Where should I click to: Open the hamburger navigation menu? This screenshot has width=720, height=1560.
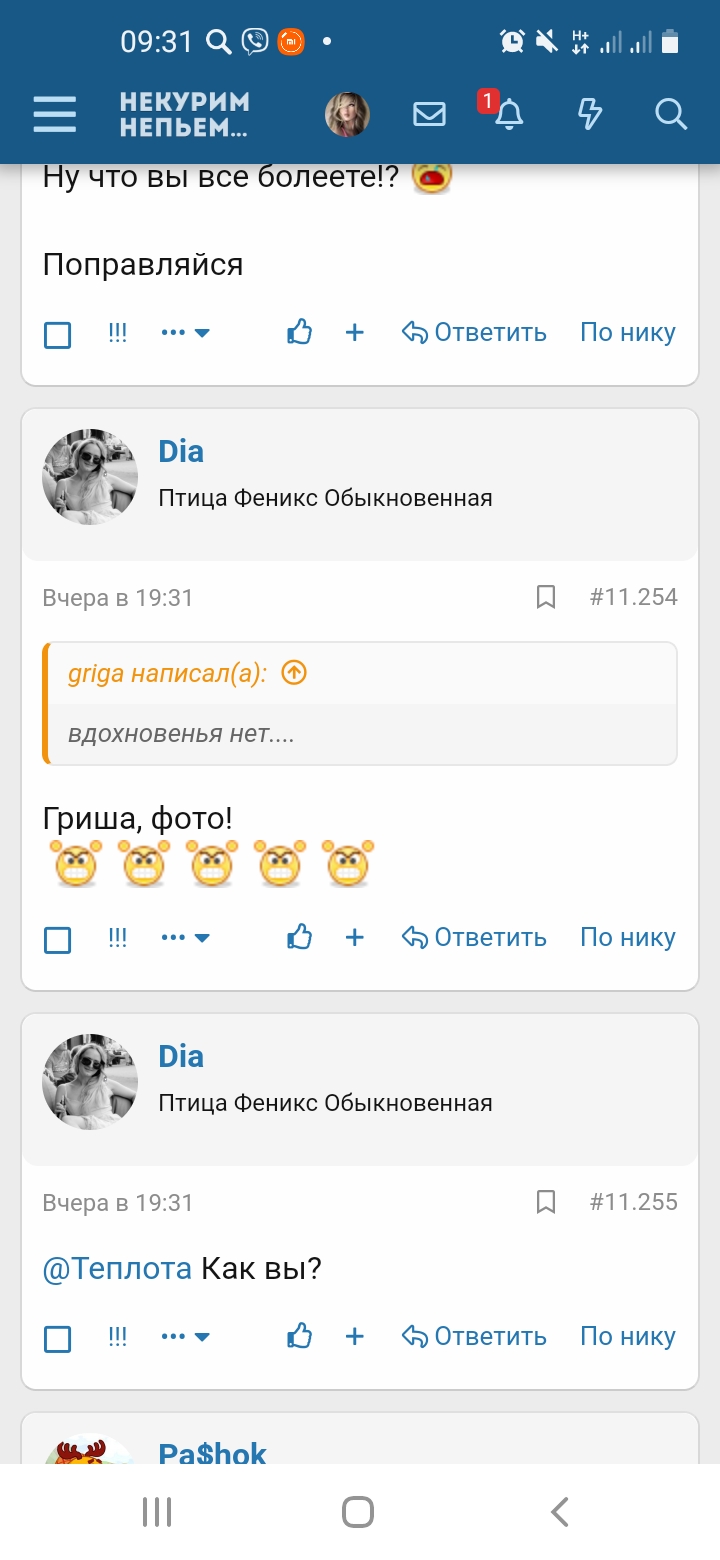[x=55, y=114]
